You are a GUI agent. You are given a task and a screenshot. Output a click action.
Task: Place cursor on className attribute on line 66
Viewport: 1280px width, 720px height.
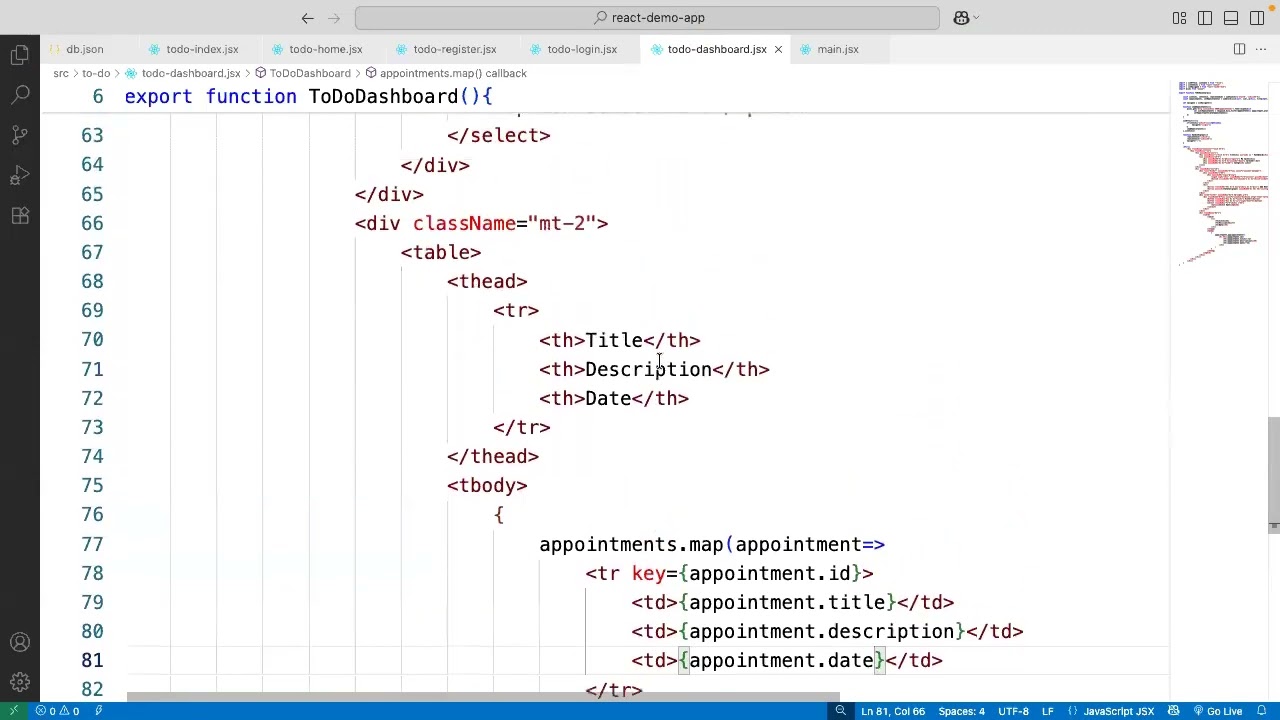click(464, 224)
